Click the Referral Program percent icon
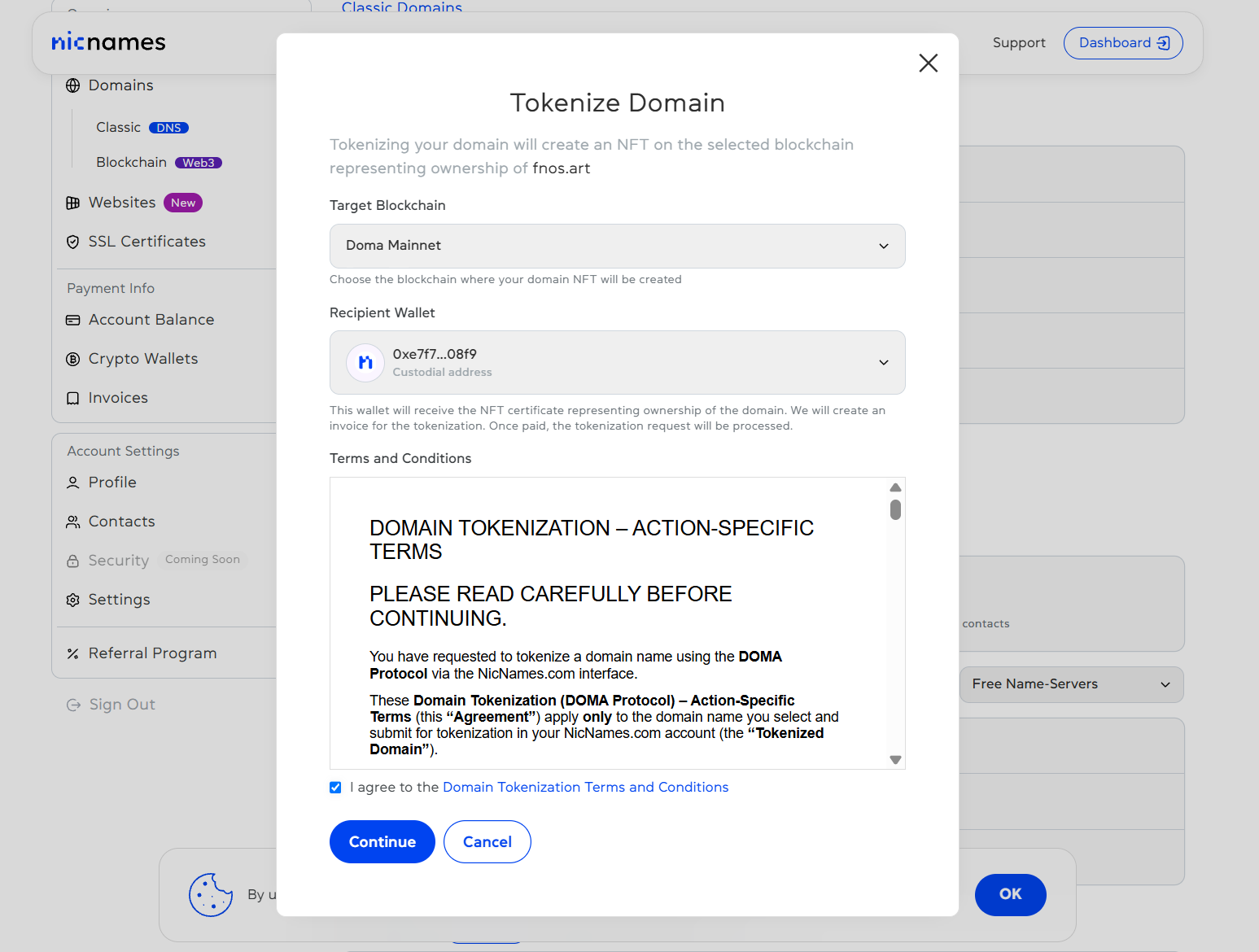The width and height of the screenshot is (1259, 952). click(x=73, y=653)
